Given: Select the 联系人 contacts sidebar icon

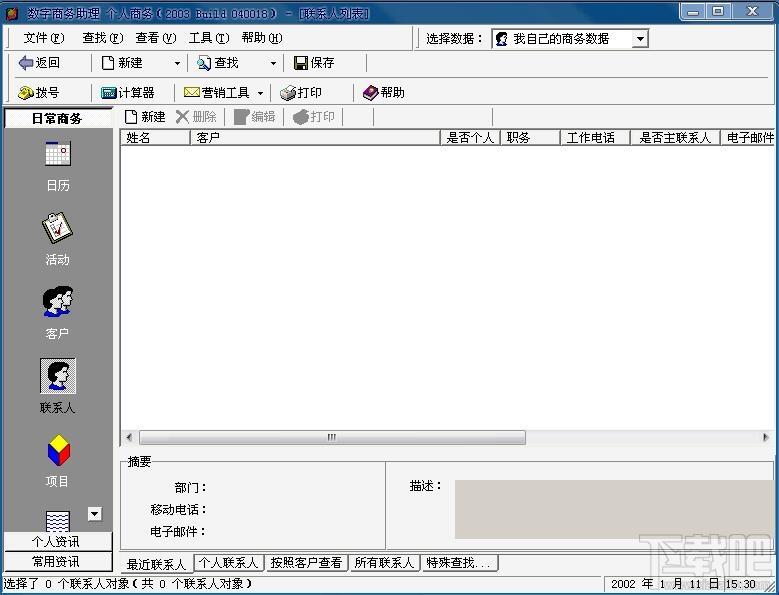Looking at the screenshot, I should point(58,386).
